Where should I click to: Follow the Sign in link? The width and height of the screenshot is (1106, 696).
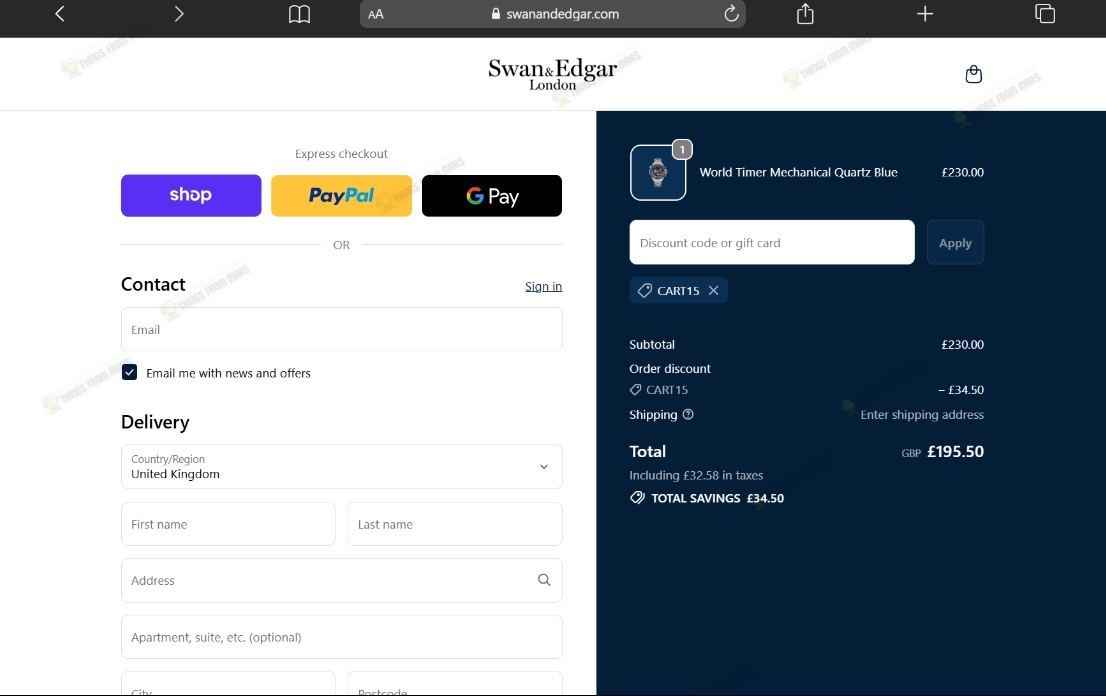click(543, 286)
